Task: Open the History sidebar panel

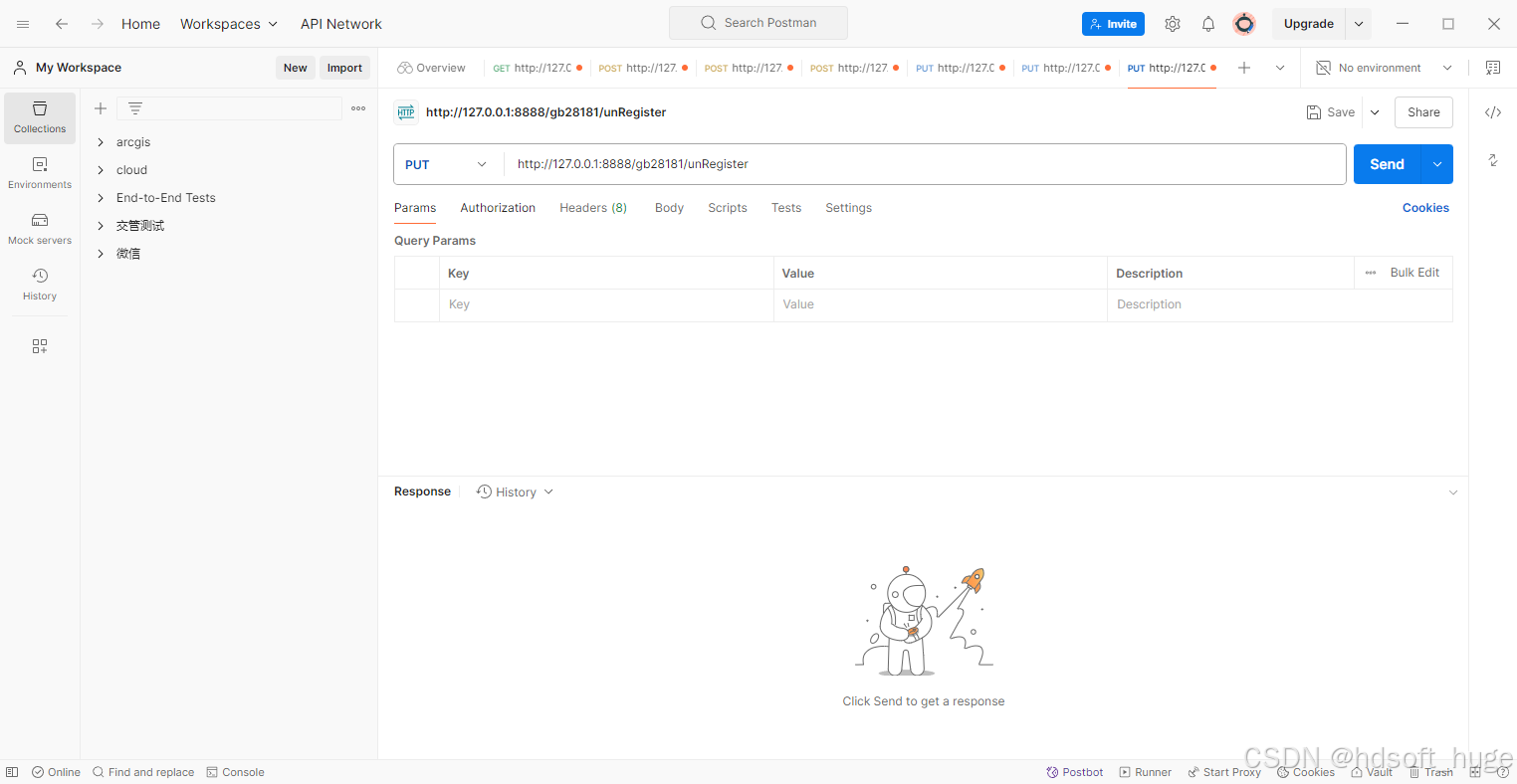Action: tap(40, 285)
